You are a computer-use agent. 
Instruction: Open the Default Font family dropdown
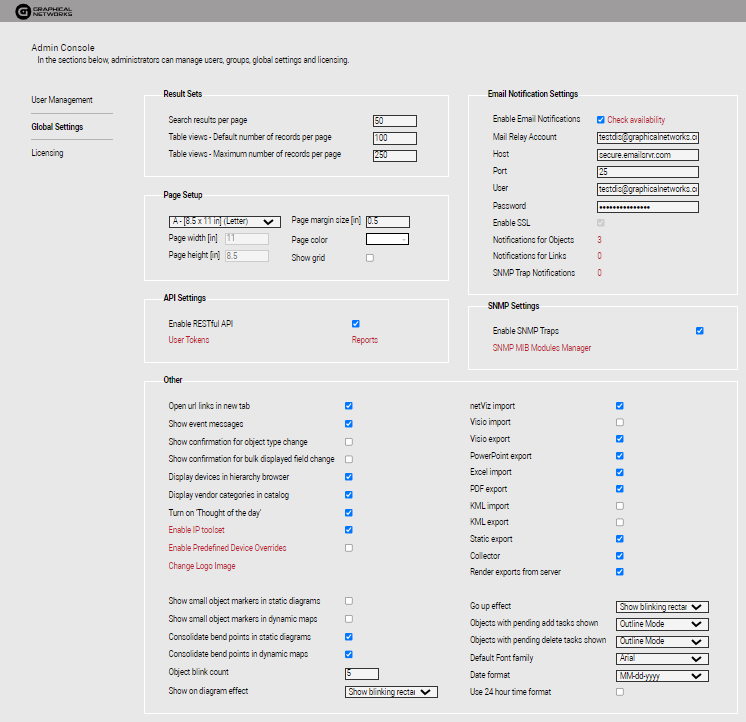(x=662, y=658)
